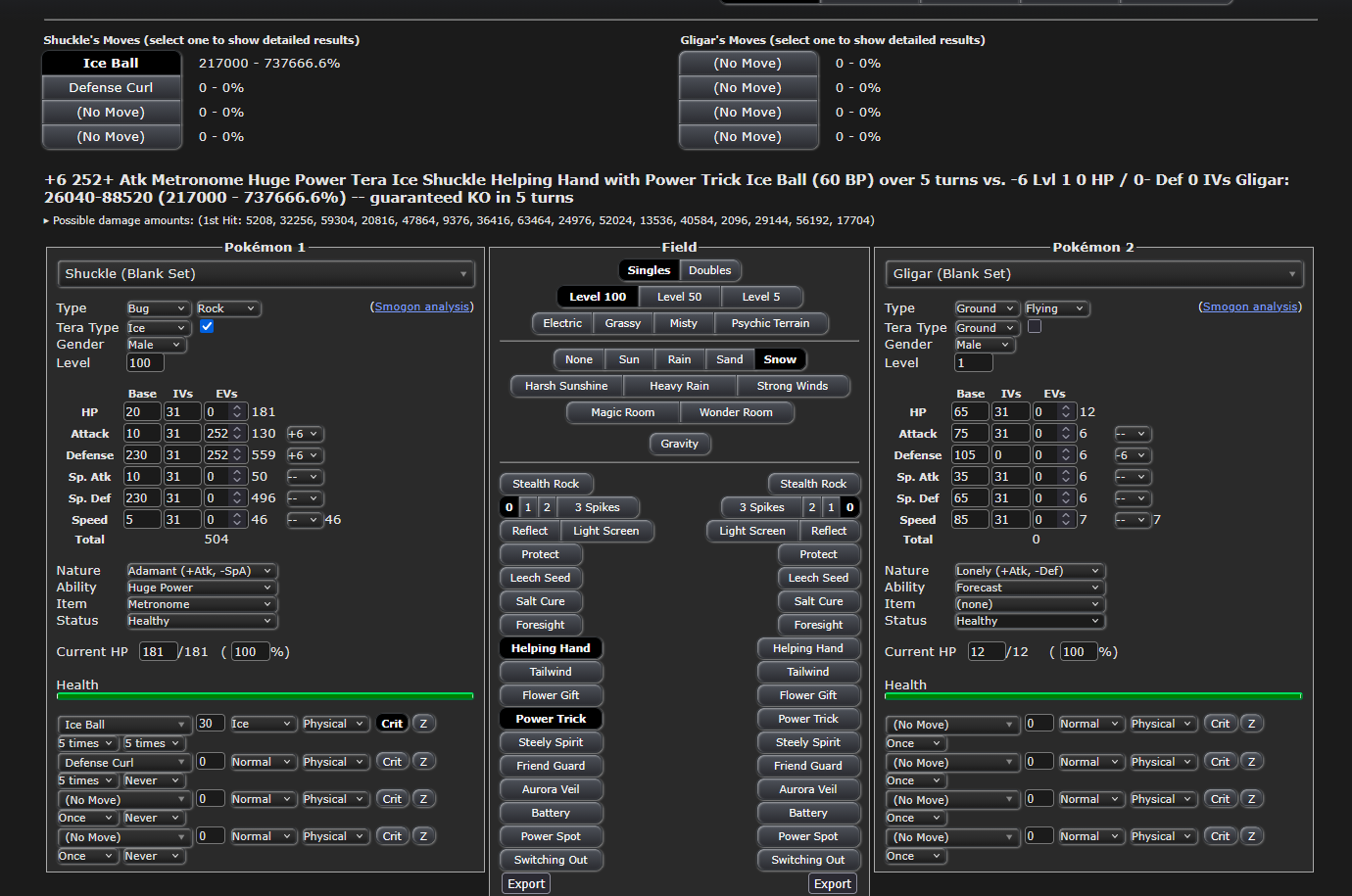Open Gligar's Flying type dropdown

[x=1056, y=308]
